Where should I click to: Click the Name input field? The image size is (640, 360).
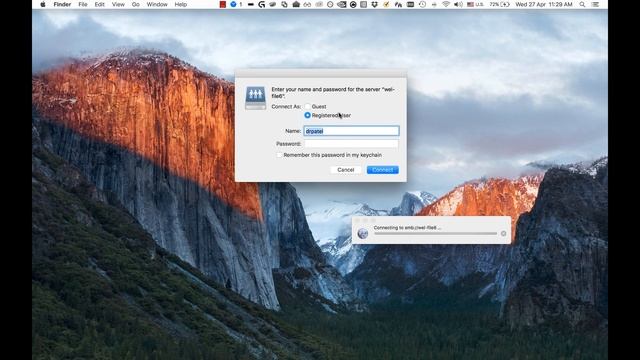point(351,131)
